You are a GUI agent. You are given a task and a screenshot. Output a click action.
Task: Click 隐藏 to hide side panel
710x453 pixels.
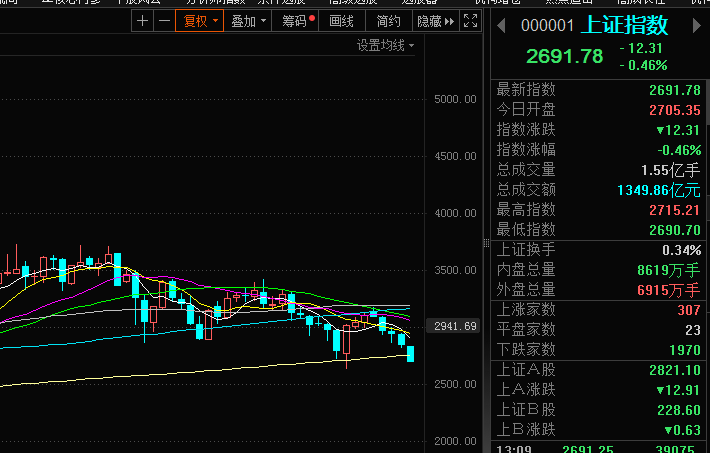pos(435,21)
